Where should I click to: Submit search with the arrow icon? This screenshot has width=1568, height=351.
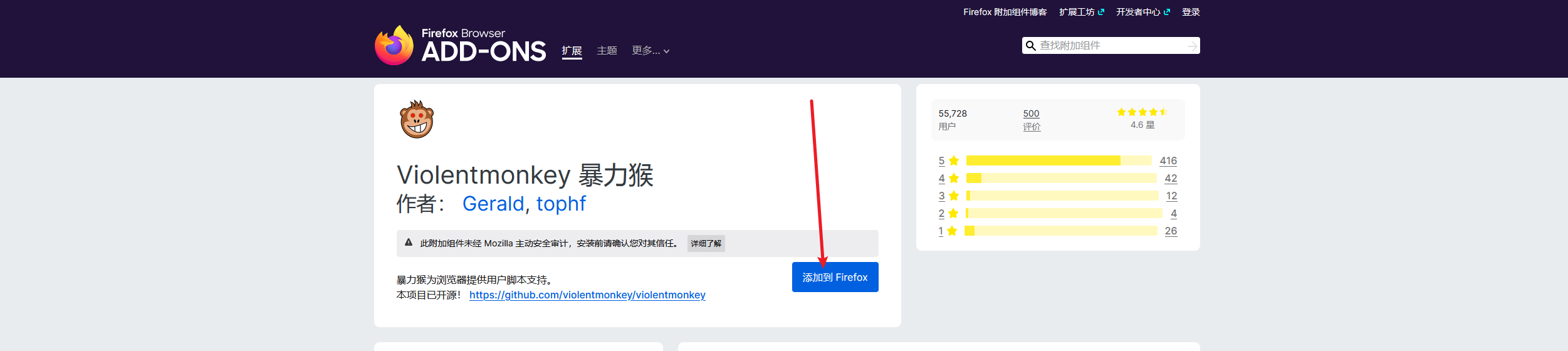1192,46
